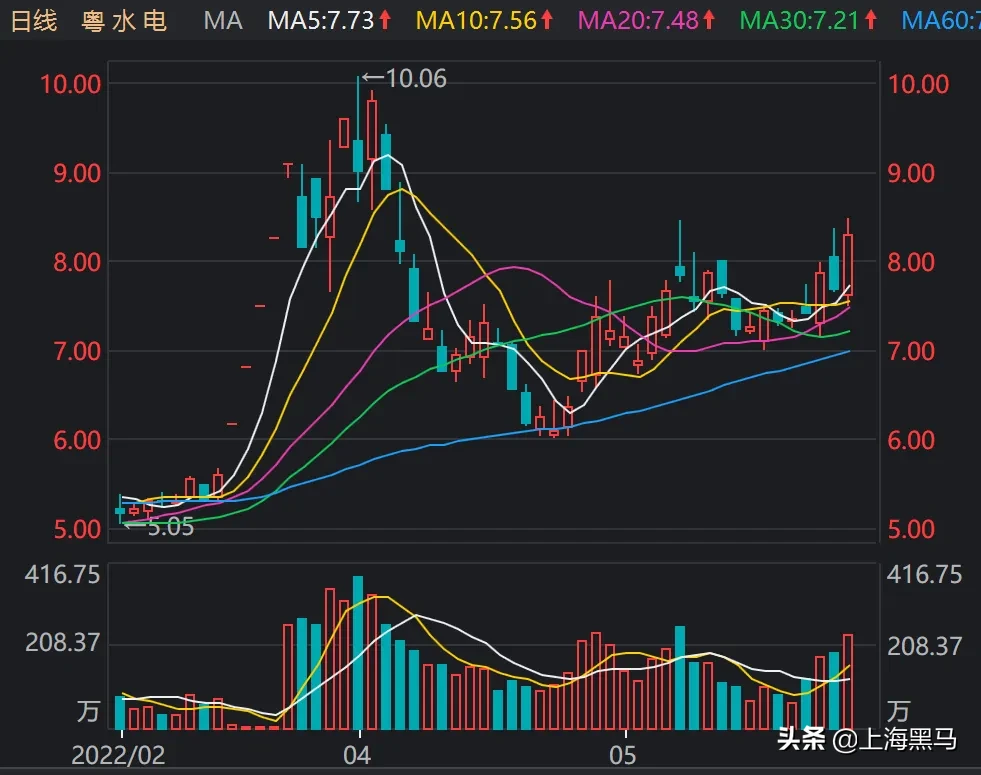
Task: Click the 5.05 low price annotation
Action: pos(159,527)
